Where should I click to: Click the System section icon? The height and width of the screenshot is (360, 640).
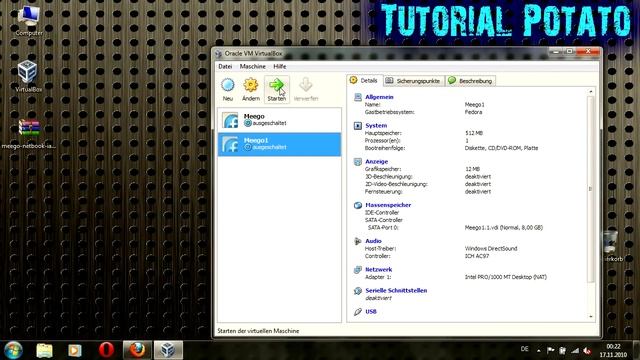coord(358,126)
